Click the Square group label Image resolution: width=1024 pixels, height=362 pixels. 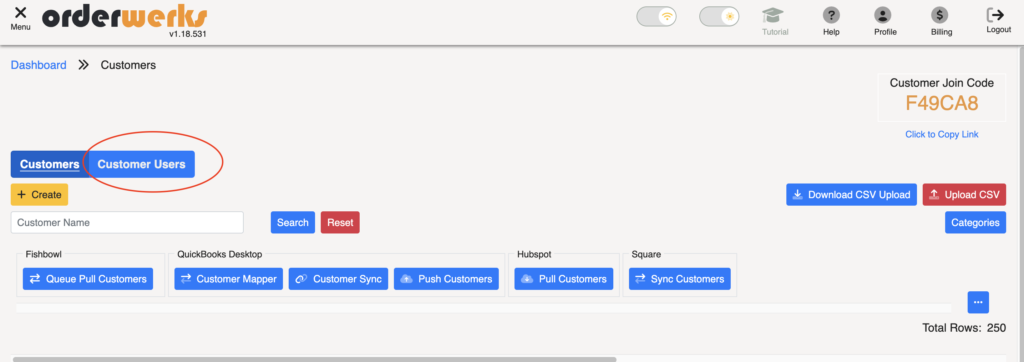pos(646,254)
